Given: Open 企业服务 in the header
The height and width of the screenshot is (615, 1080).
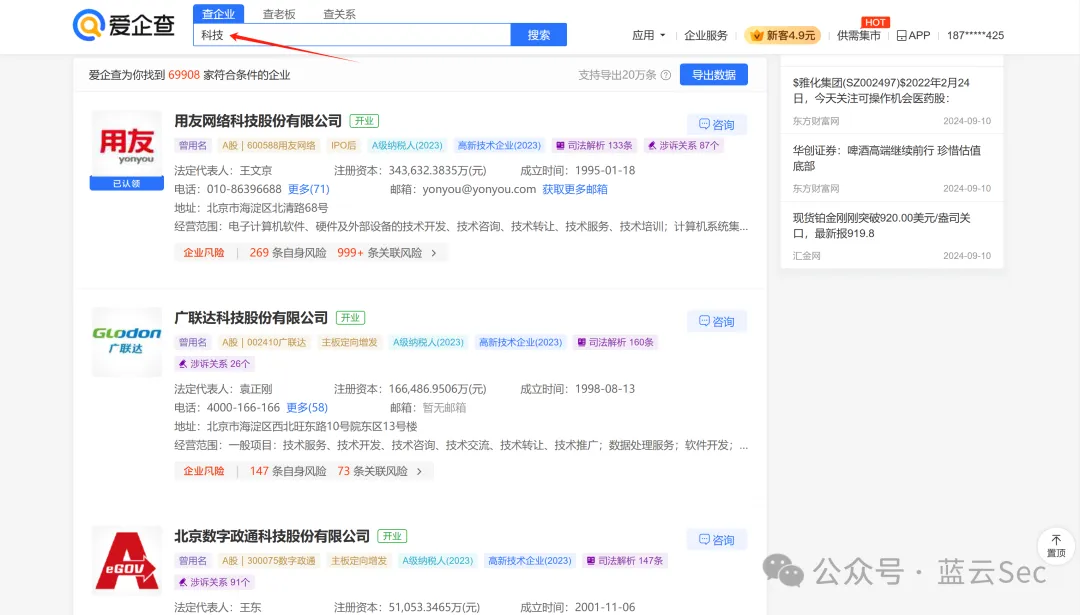Looking at the screenshot, I should point(705,35).
